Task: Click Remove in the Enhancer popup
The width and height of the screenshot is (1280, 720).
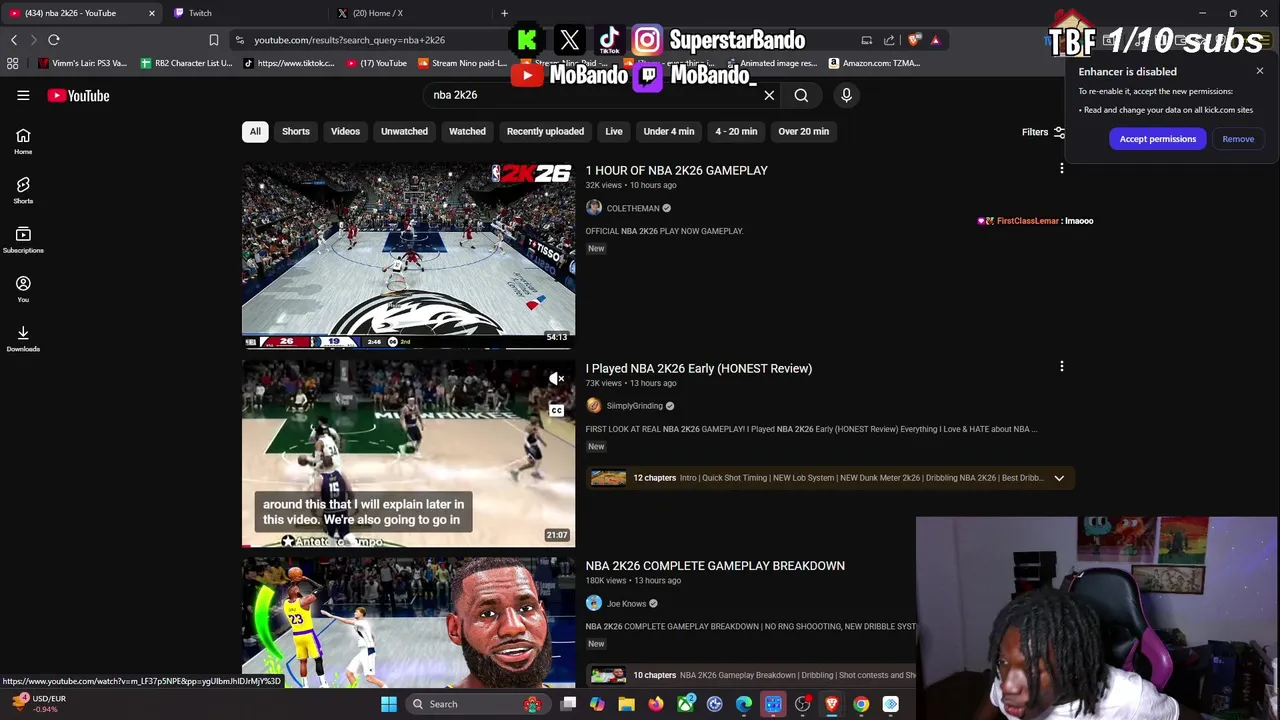Action: tap(1238, 139)
